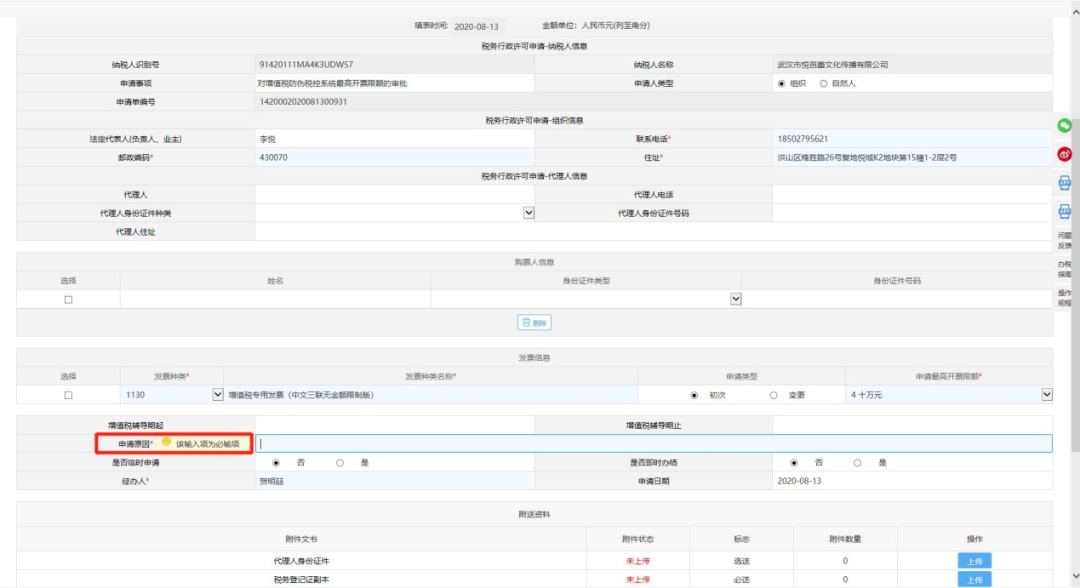
Task: Click taxpayer name 武汉市悦芭蕾文化传播有限公司
Action: 833,65
